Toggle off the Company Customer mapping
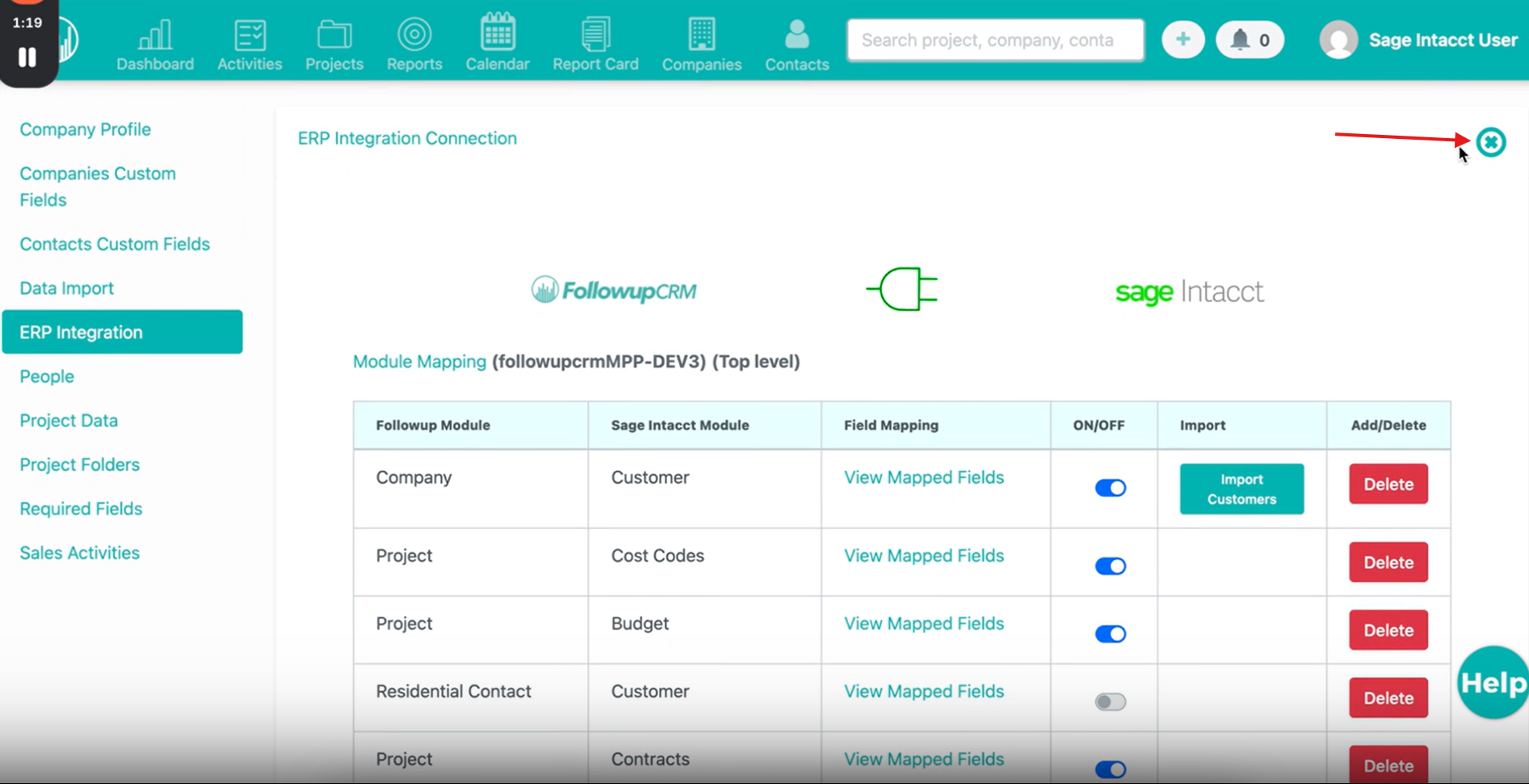Image resolution: width=1529 pixels, height=784 pixels. click(x=1110, y=488)
